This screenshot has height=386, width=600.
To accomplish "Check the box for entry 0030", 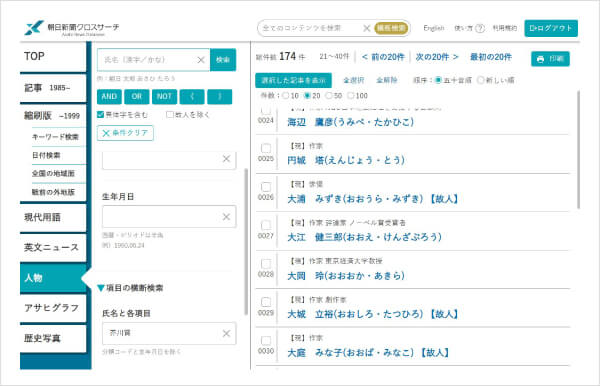I will click(266, 340).
